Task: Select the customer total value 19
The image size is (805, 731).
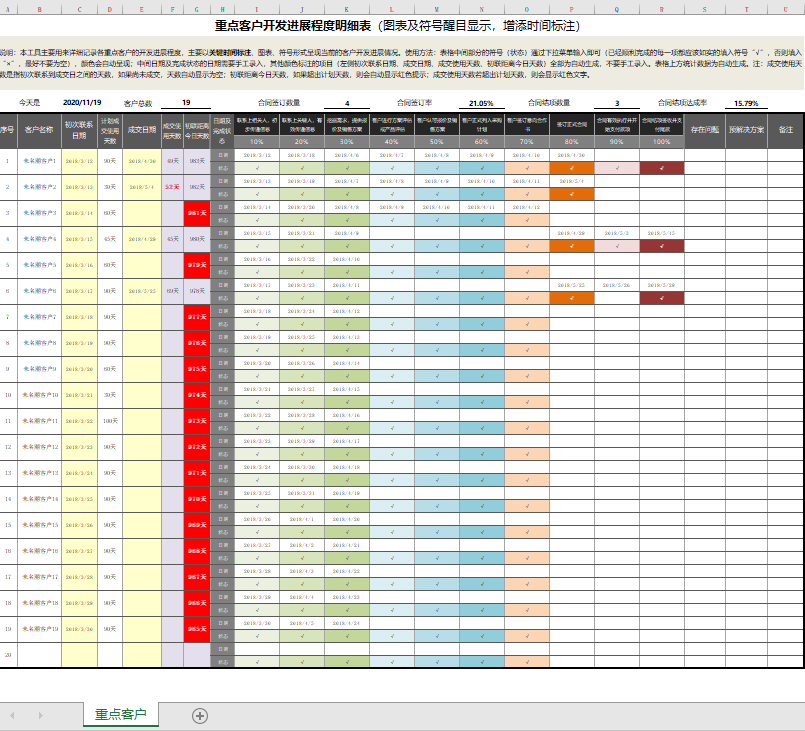Action: (186, 103)
